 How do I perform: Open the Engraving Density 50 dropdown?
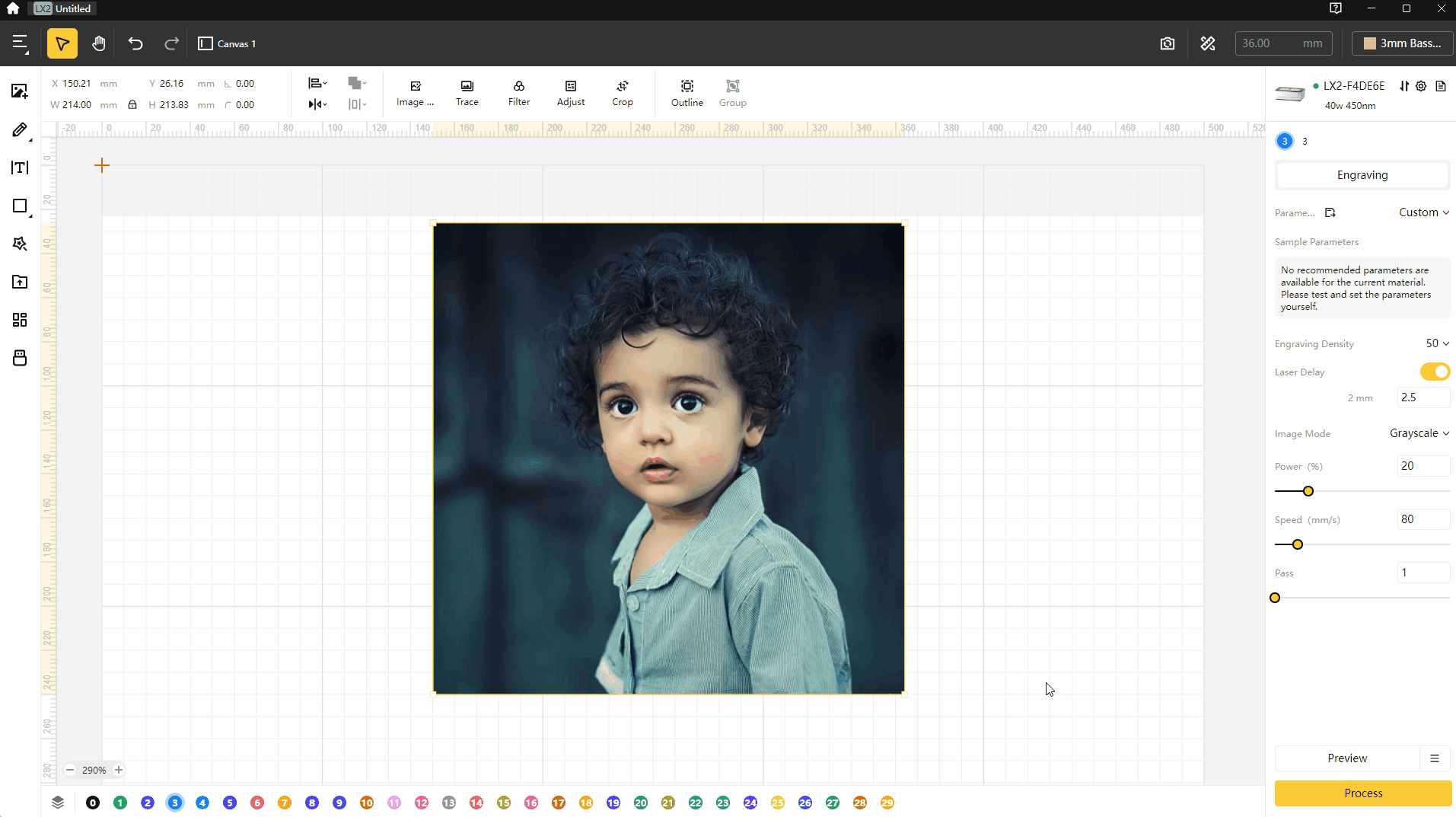click(x=1437, y=343)
